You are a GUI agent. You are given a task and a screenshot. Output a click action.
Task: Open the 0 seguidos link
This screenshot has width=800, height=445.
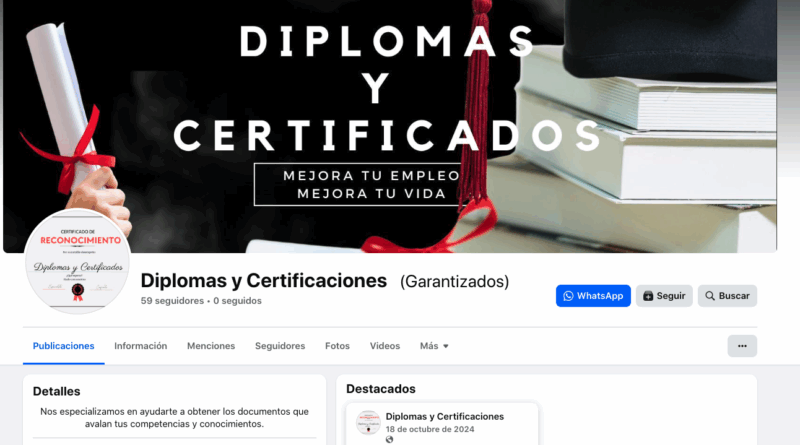pos(237,301)
